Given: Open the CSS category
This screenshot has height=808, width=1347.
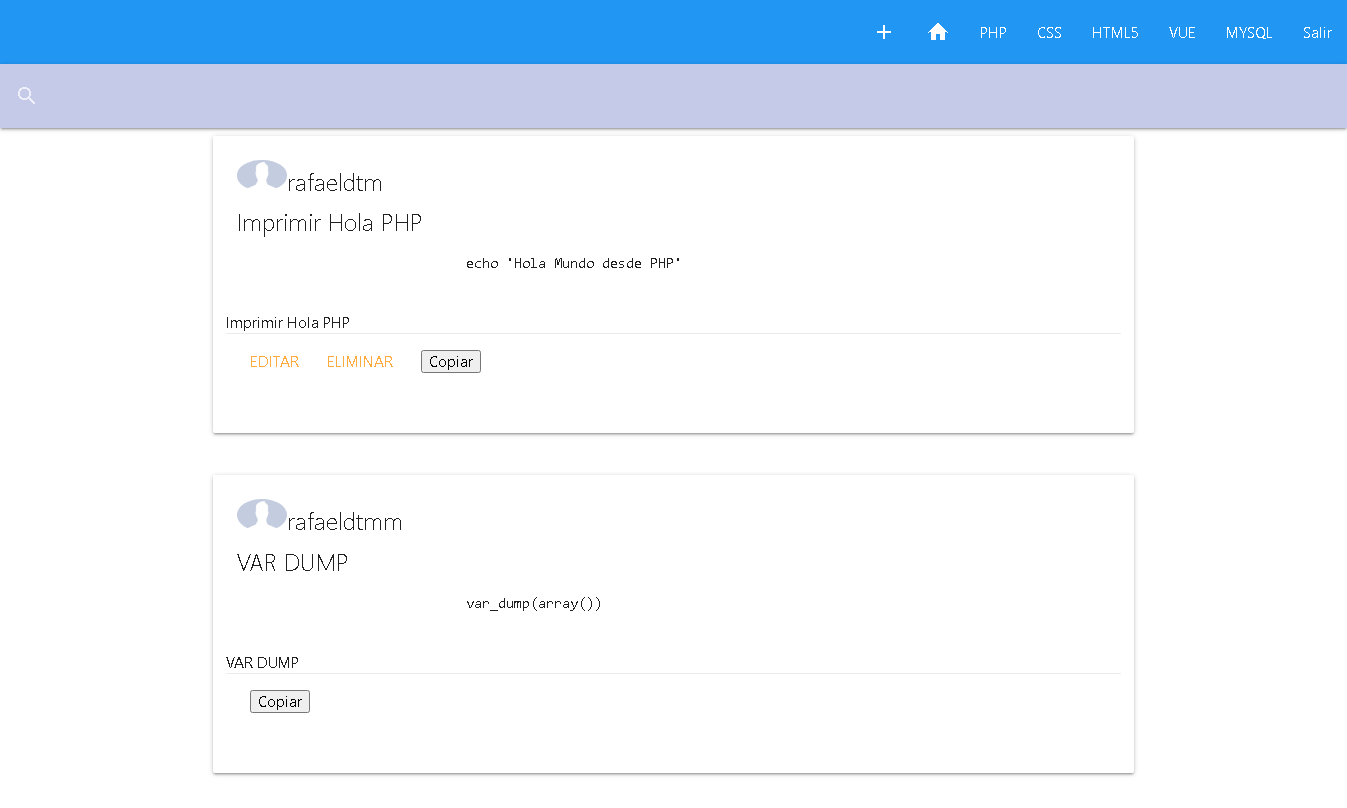Looking at the screenshot, I should click(x=1049, y=32).
